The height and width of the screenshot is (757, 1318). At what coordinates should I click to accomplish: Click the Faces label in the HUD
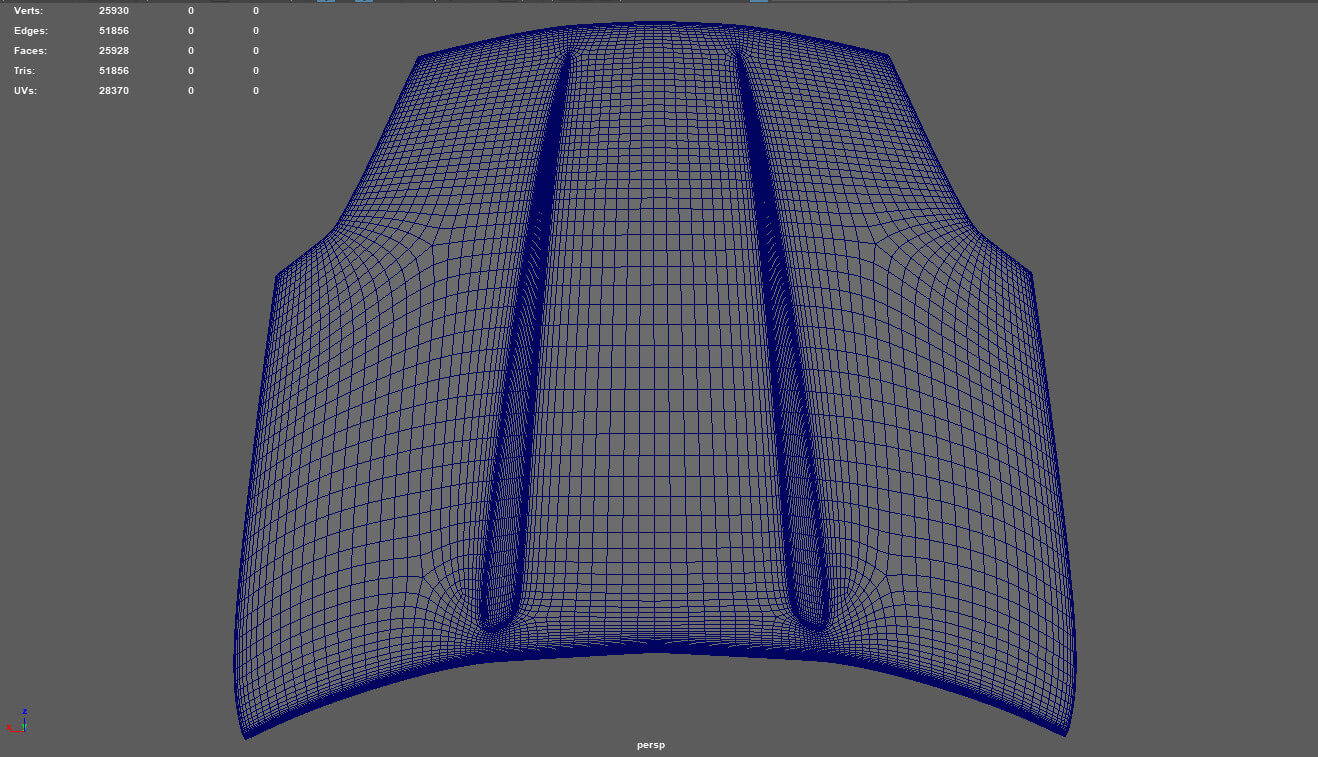pos(30,51)
